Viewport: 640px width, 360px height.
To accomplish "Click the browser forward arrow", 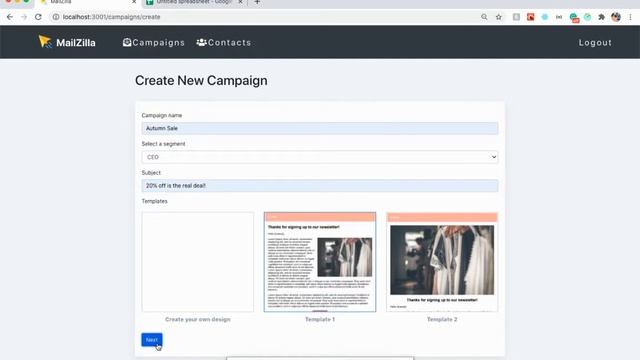I will coord(24,17).
